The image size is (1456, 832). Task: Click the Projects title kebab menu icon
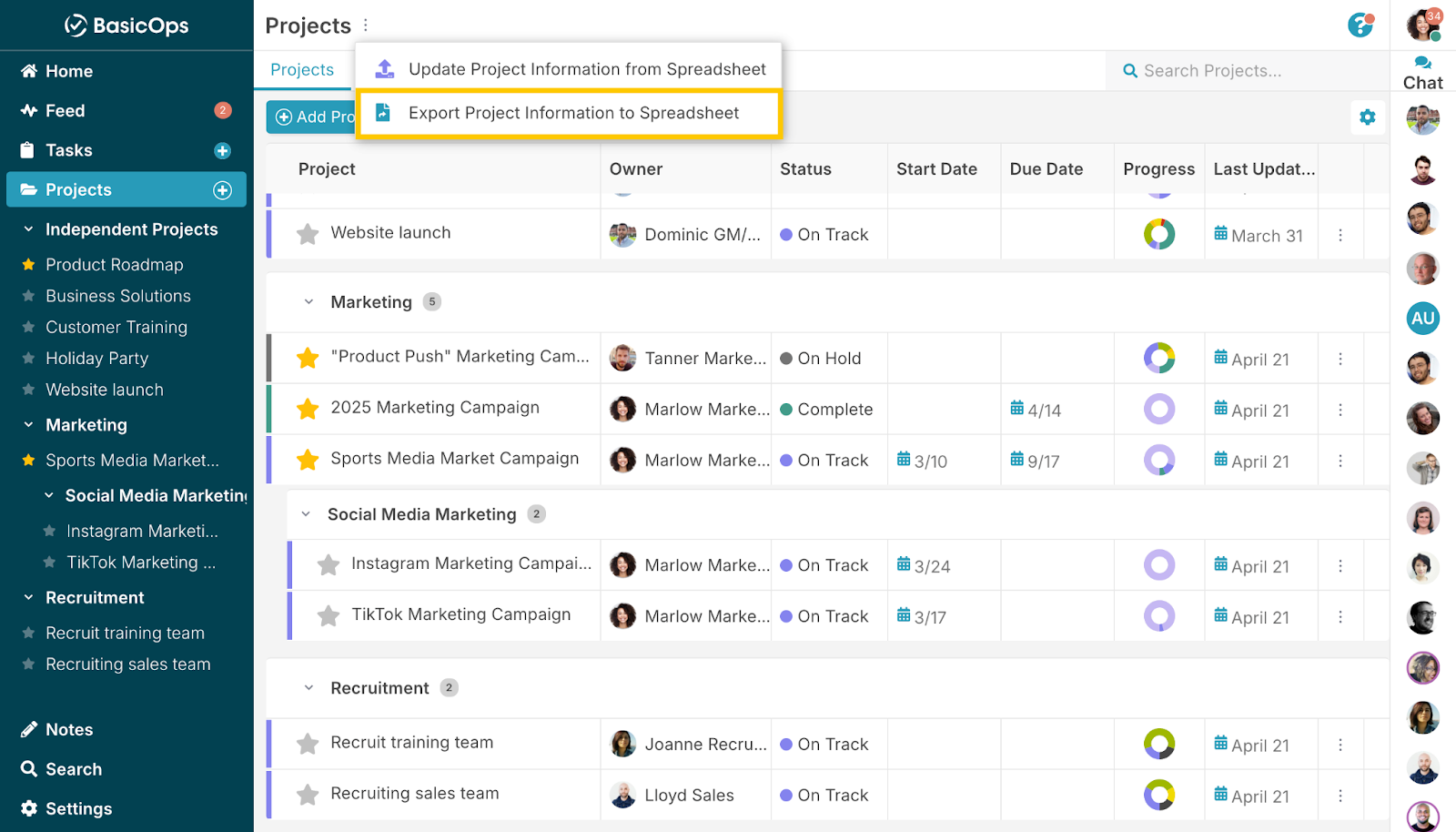point(366,25)
